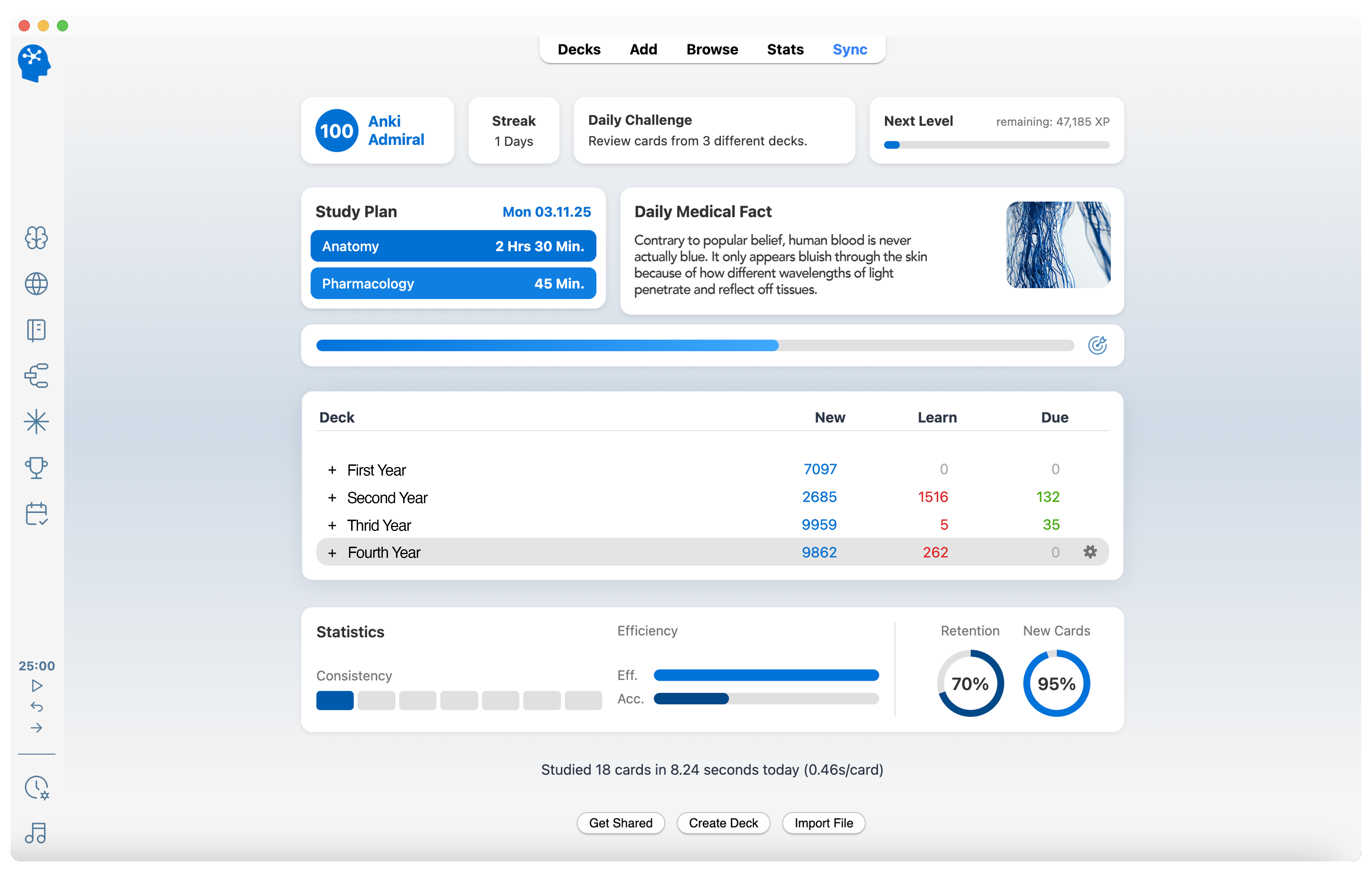This screenshot has height=873, width=1372.
Task: Switch to the Stats tab
Action: tap(785, 50)
